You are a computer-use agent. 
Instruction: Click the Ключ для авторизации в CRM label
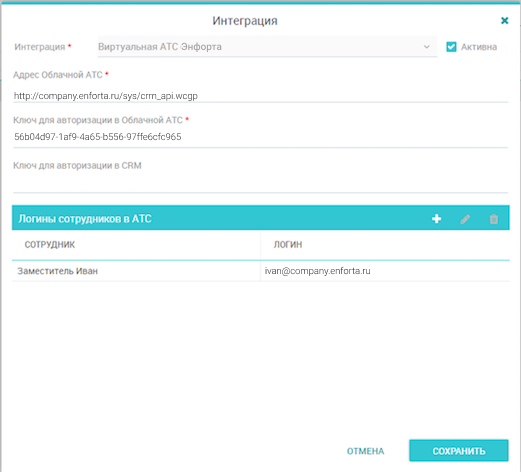coord(77,166)
